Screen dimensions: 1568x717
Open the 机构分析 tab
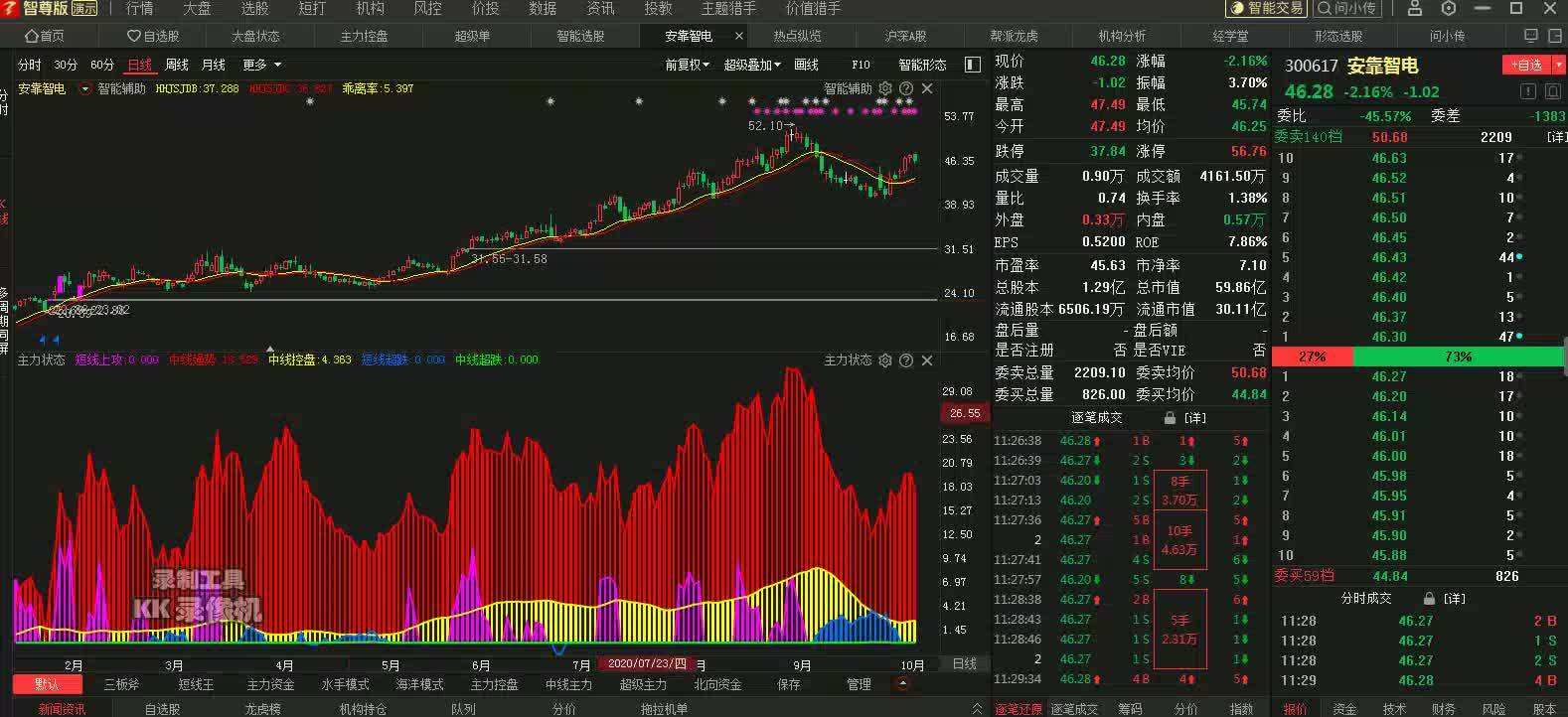click(1122, 36)
